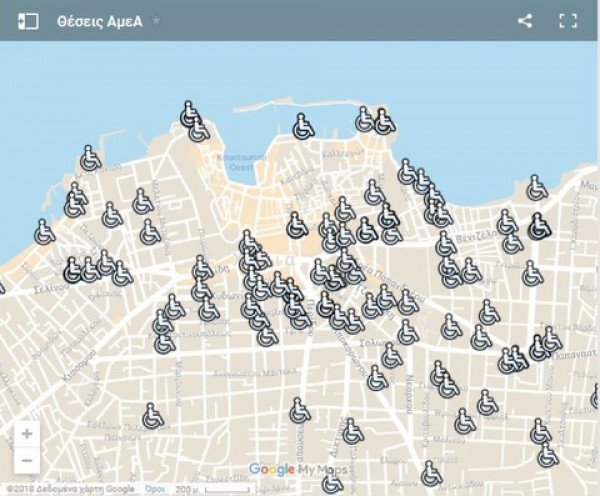Zoom out of the map

pyautogui.click(x=26, y=460)
